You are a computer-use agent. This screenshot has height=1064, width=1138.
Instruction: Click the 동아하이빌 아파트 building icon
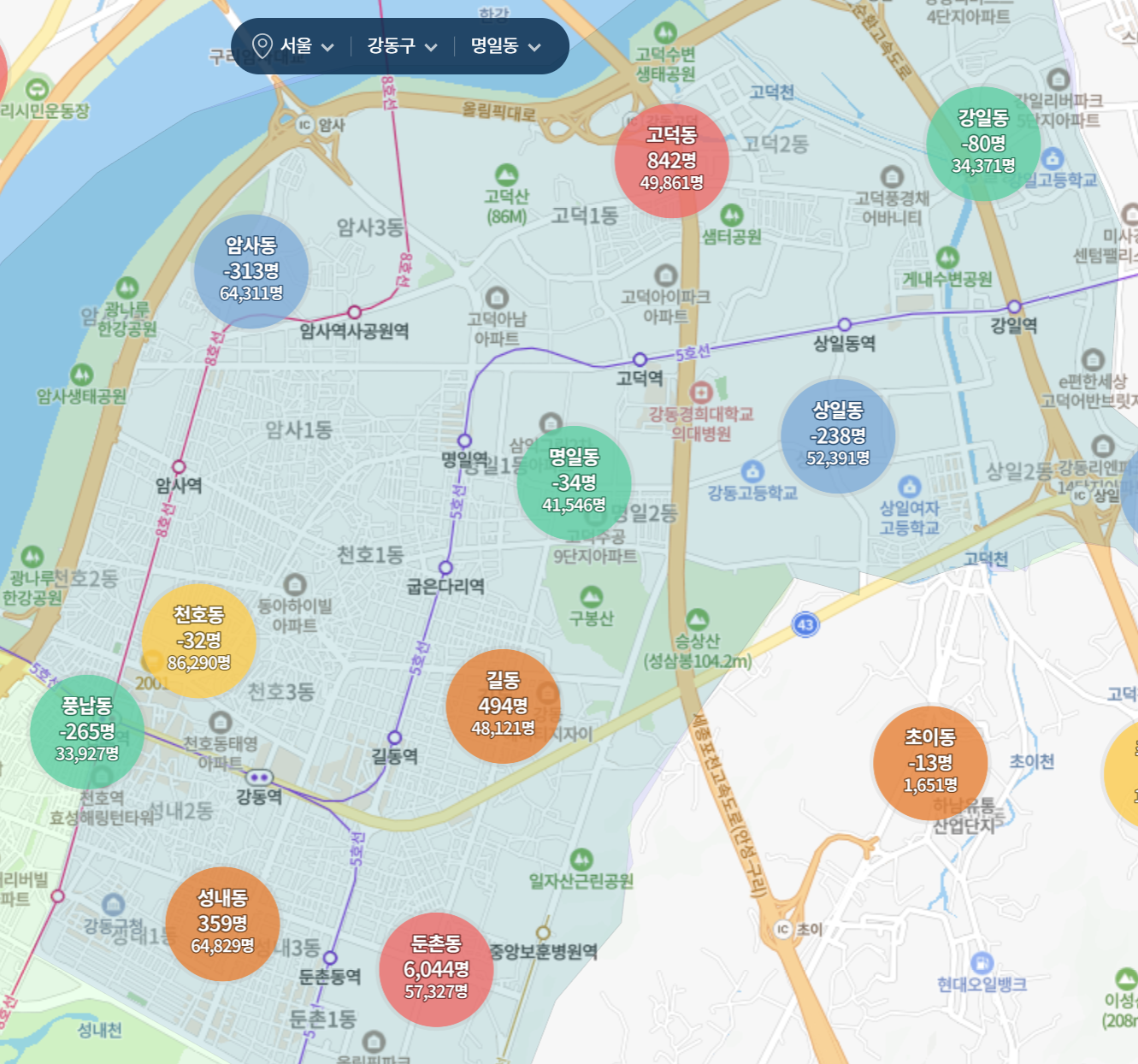295,585
